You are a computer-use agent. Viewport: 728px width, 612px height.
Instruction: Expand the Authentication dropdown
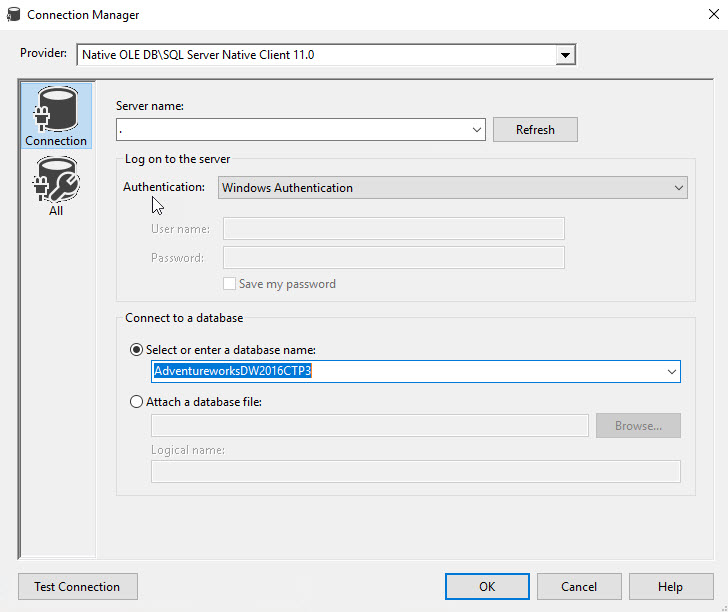pyautogui.click(x=678, y=188)
